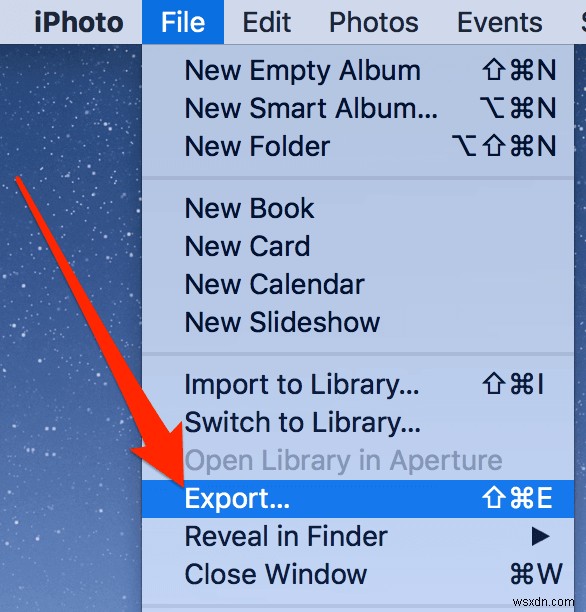The width and height of the screenshot is (586, 612).
Task: Click Open Library in Aperture item
Action: pyautogui.click(x=358, y=461)
